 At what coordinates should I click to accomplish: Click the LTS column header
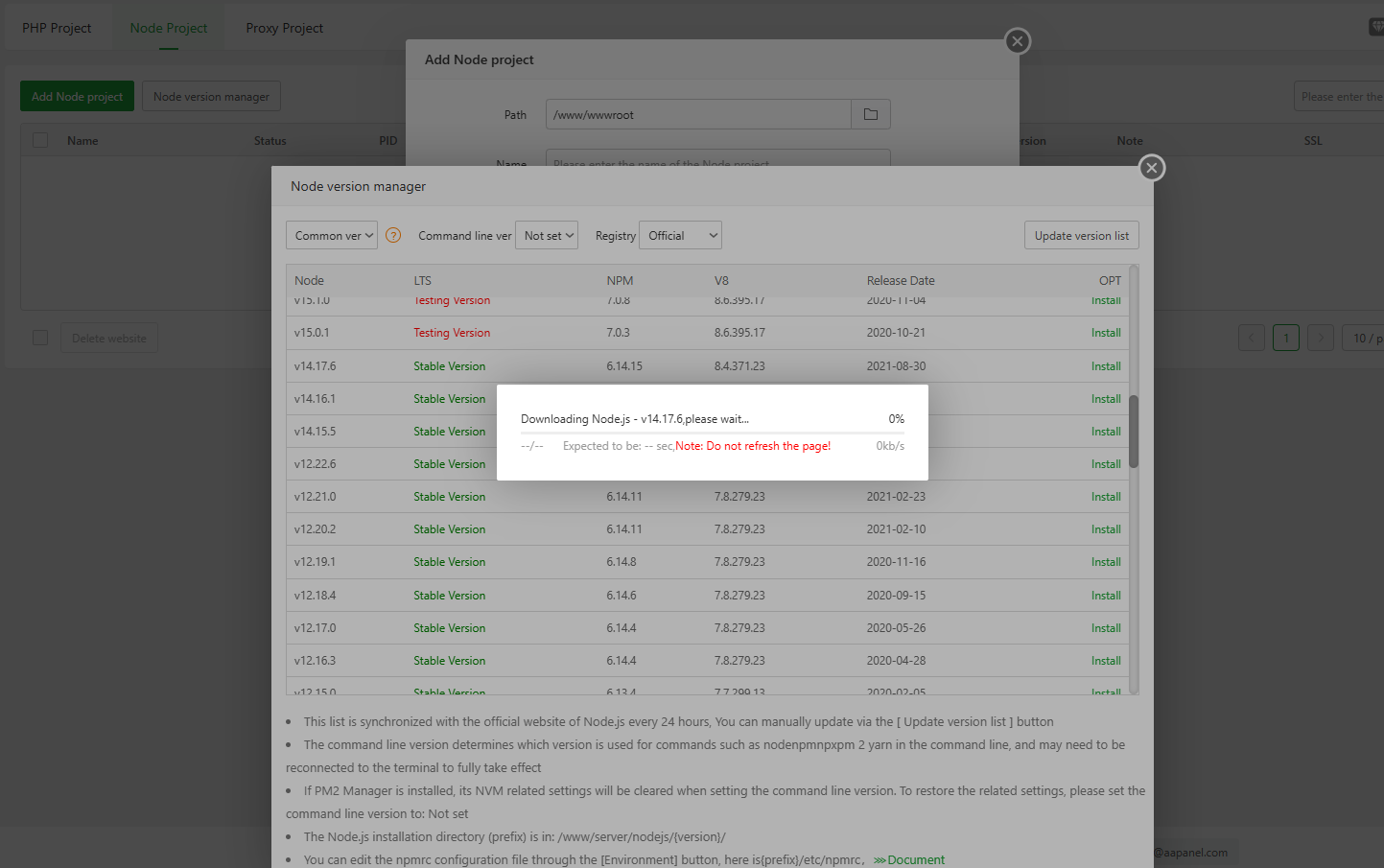[423, 281]
